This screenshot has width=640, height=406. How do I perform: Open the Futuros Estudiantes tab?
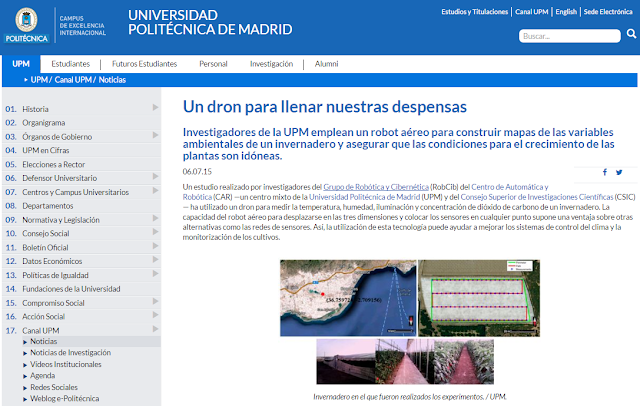[144, 64]
